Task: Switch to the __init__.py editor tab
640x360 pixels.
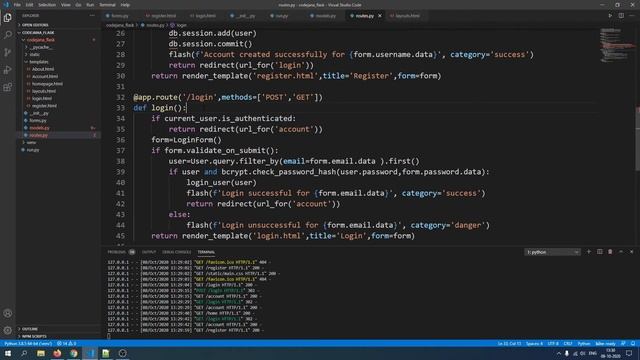Action: click(245, 16)
